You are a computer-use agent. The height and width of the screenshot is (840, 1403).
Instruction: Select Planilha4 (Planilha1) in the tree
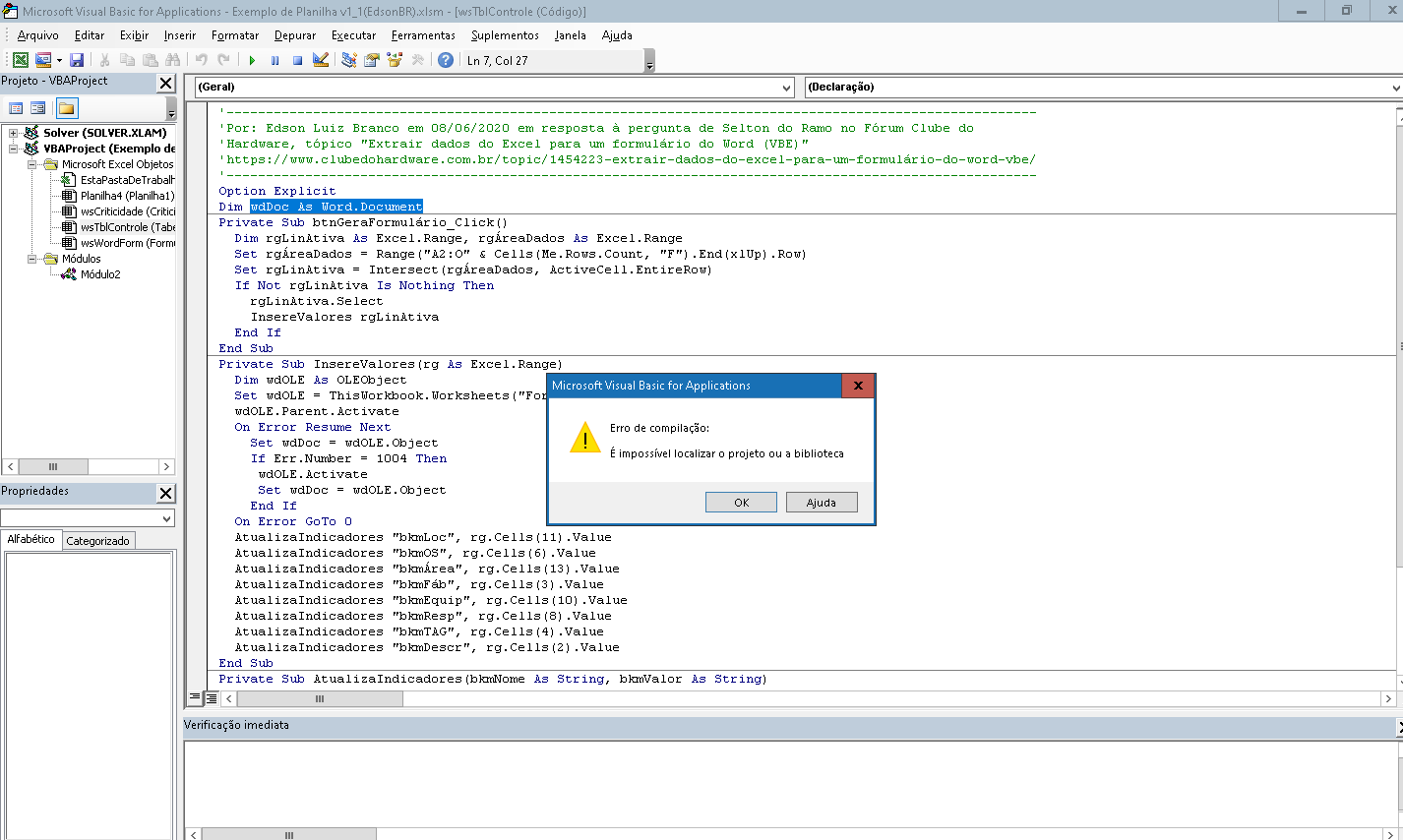pyautogui.click(x=127, y=196)
